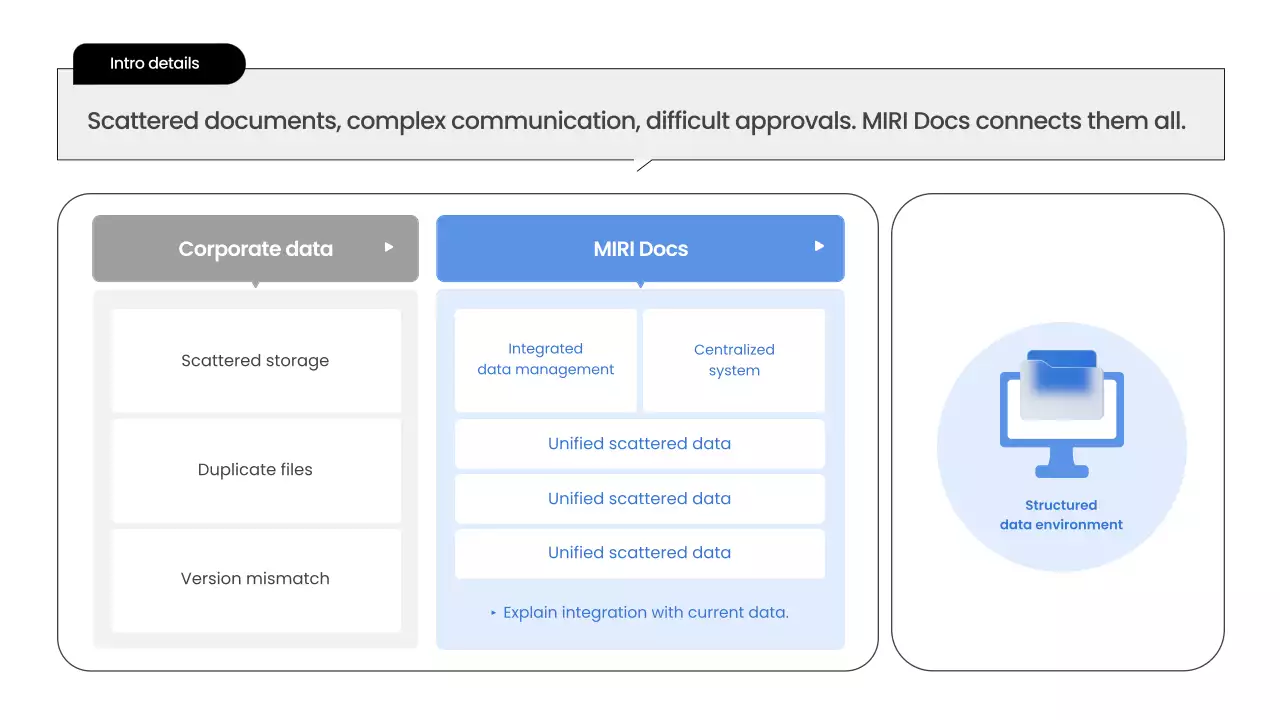This screenshot has width=1280, height=720.
Task: Click the first Unified scattered data row
Action: pos(639,444)
